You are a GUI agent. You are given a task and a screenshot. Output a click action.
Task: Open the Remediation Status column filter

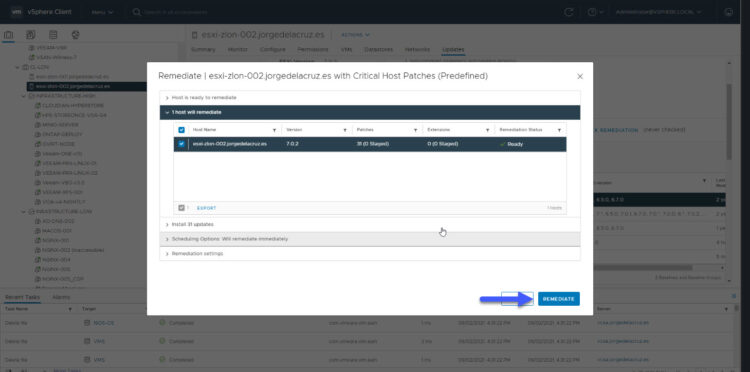pyautogui.click(x=559, y=130)
